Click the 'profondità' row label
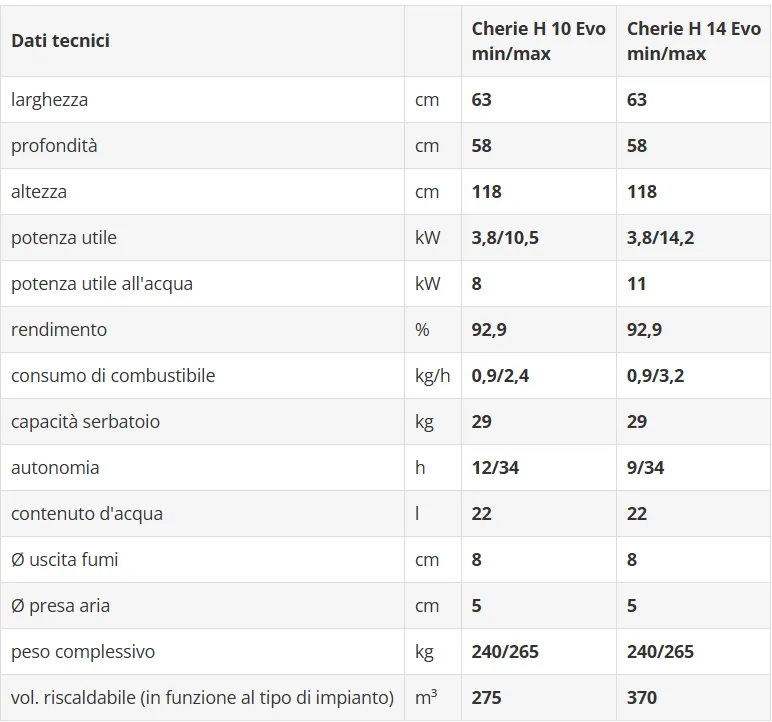 54,146
